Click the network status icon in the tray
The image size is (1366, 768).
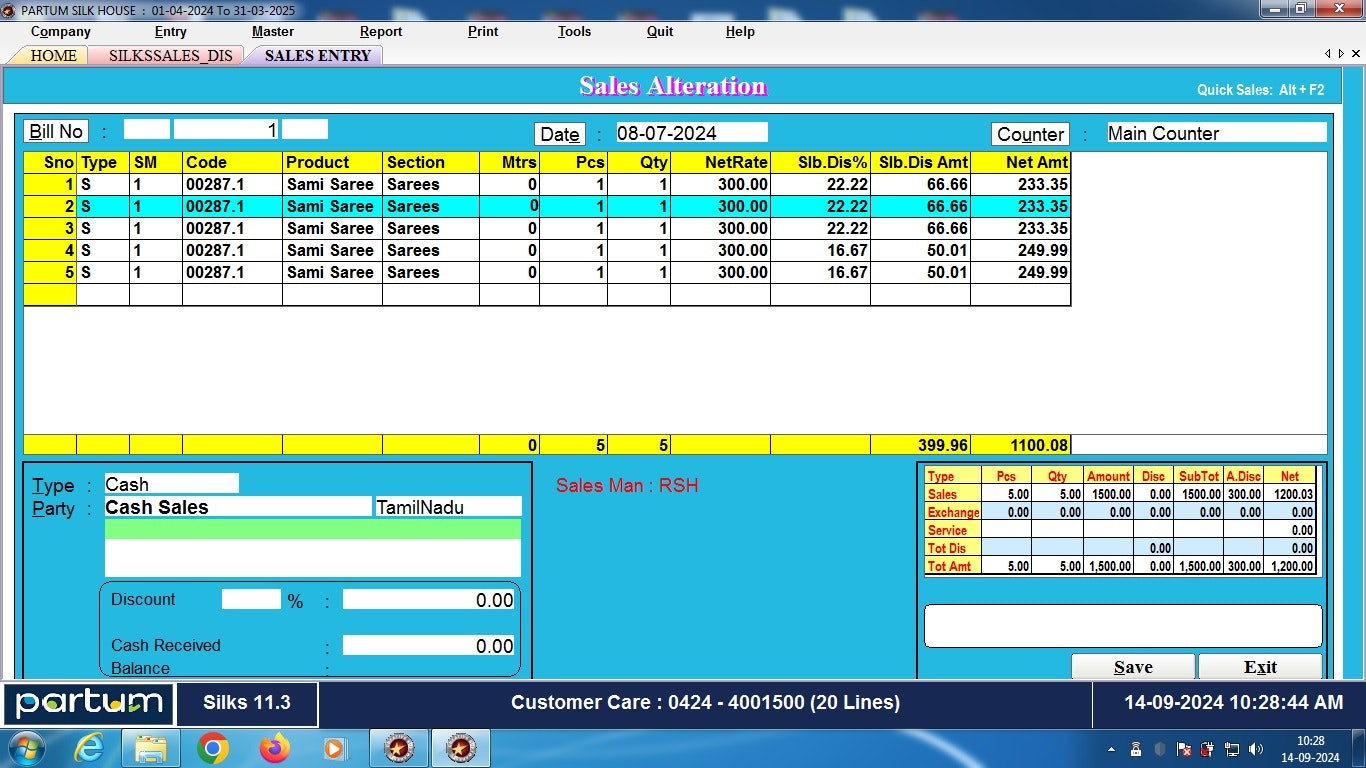[x=1233, y=749]
